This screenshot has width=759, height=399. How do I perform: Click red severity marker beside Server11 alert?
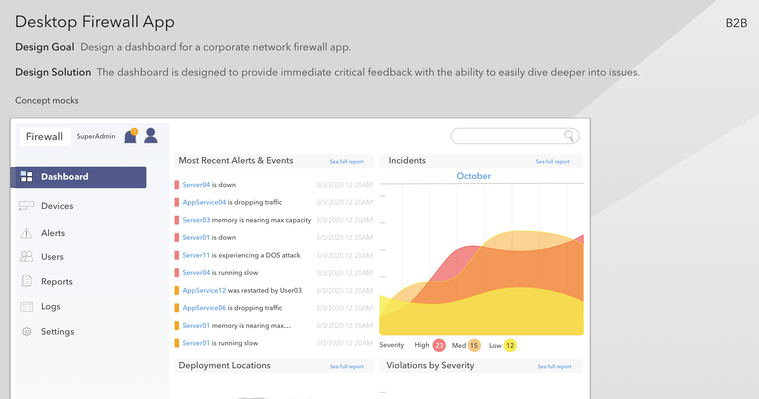pos(177,255)
